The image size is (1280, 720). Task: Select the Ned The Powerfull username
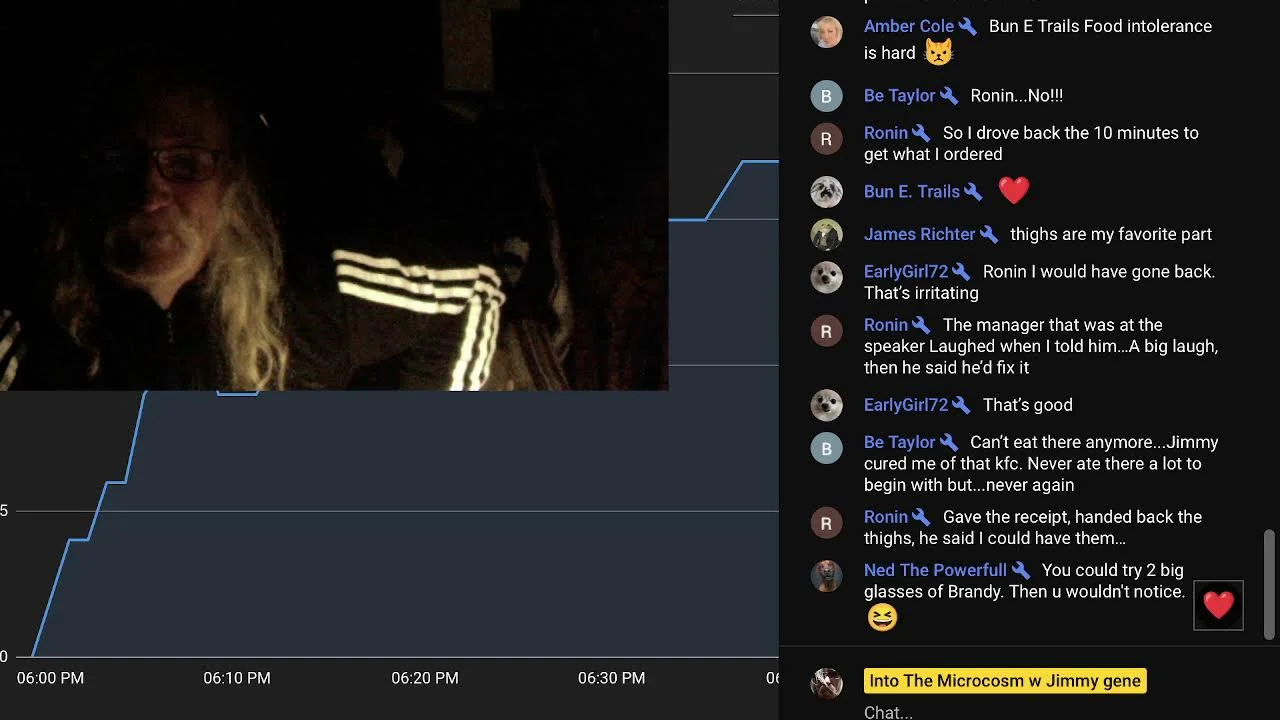(x=936, y=570)
